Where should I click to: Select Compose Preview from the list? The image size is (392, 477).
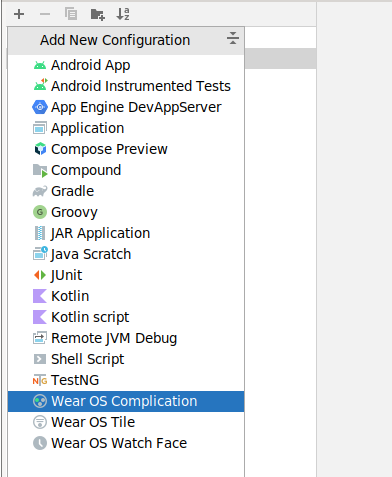tap(126, 149)
